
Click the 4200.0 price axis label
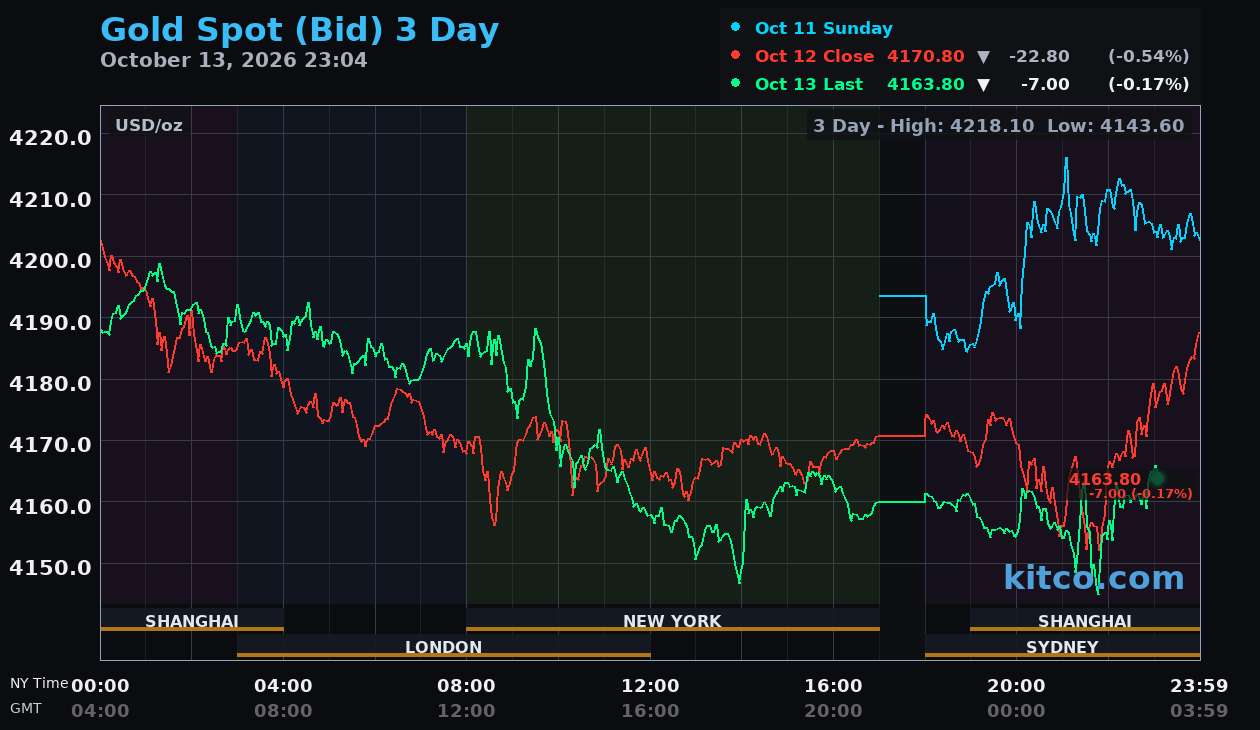[x=50, y=260]
